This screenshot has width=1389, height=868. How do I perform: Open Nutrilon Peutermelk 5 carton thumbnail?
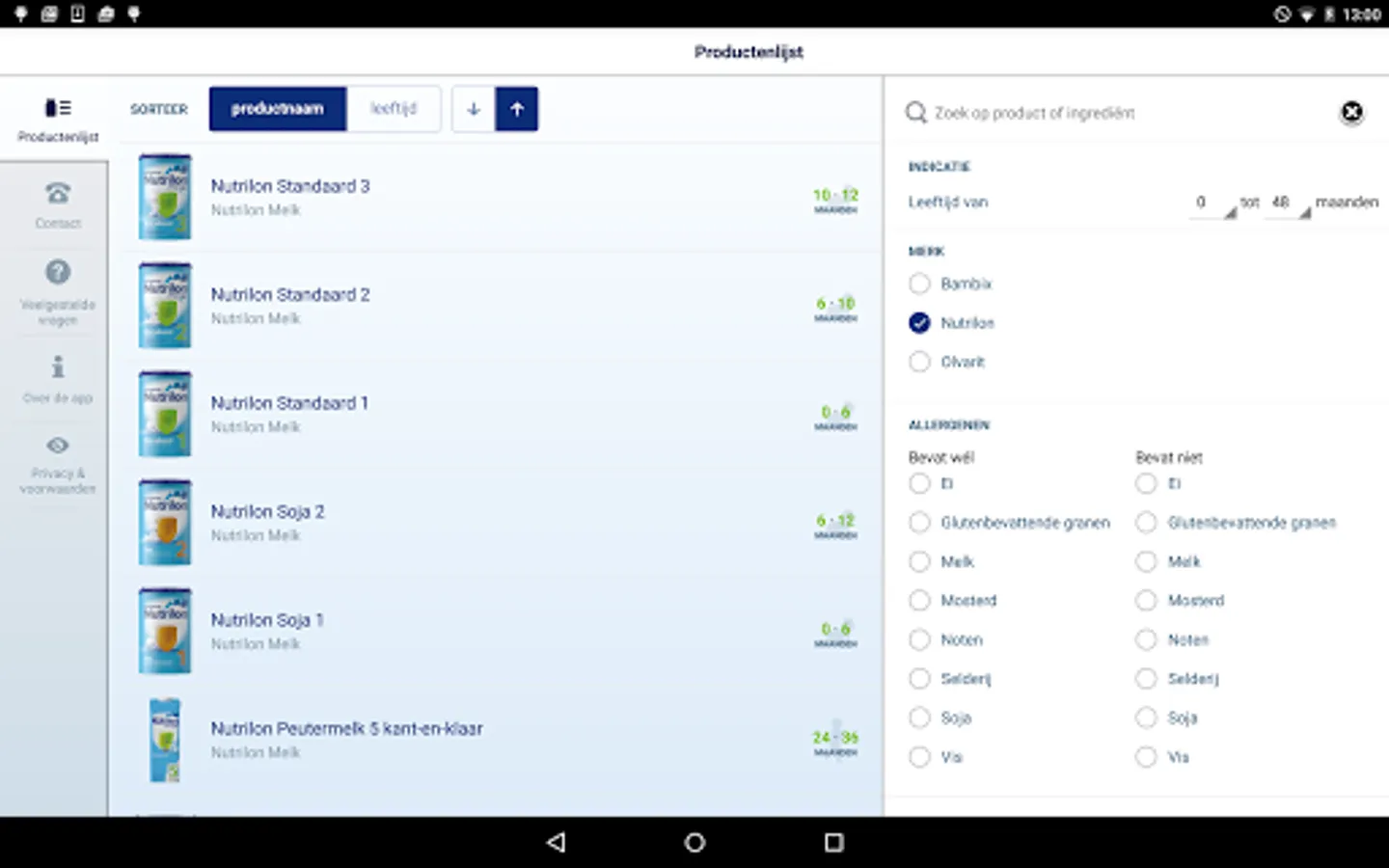tap(165, 740)
